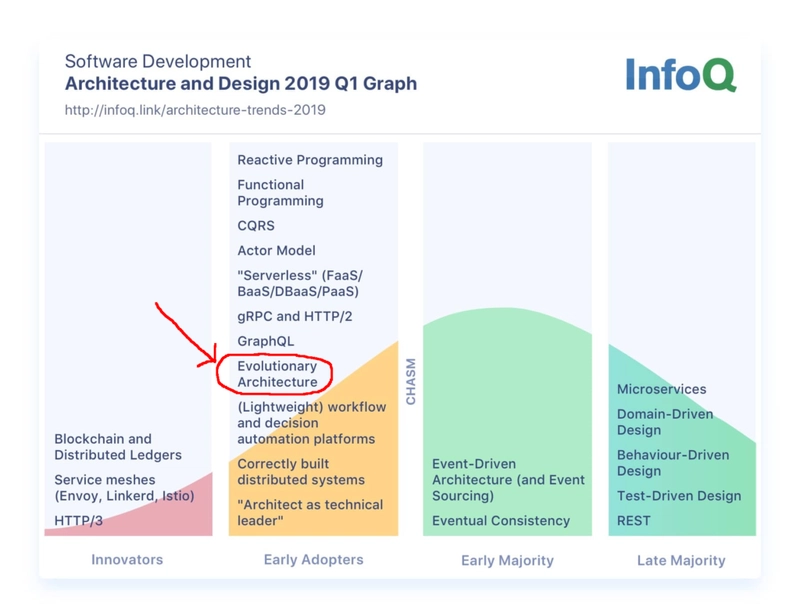Click the "Architect as technical leader" item
The image size is (800, 607).
(x=310, y=513)
